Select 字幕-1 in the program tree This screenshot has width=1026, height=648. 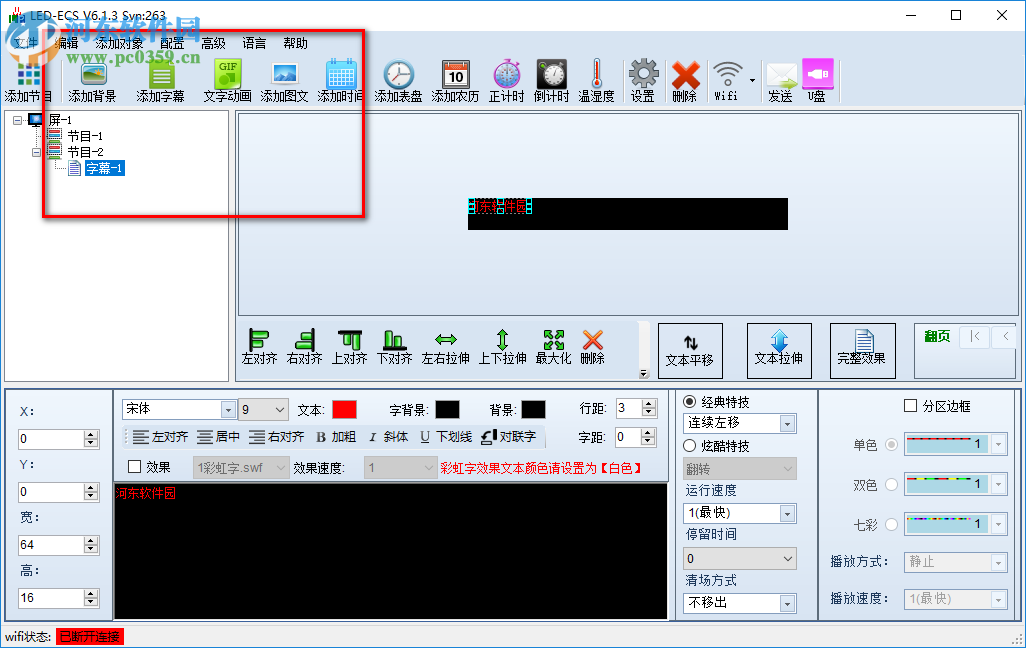(x=104, y=168)
